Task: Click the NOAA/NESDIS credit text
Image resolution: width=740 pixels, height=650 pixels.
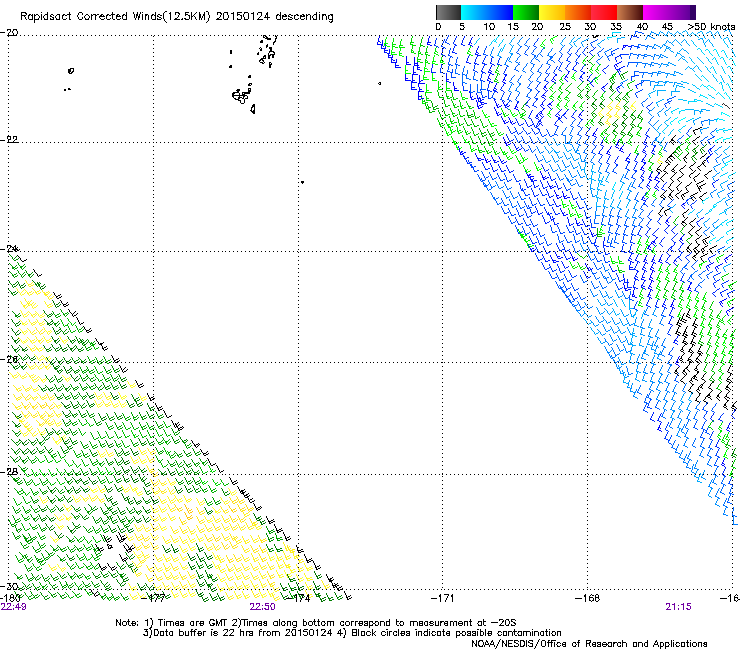Action: tap(589, 644)
